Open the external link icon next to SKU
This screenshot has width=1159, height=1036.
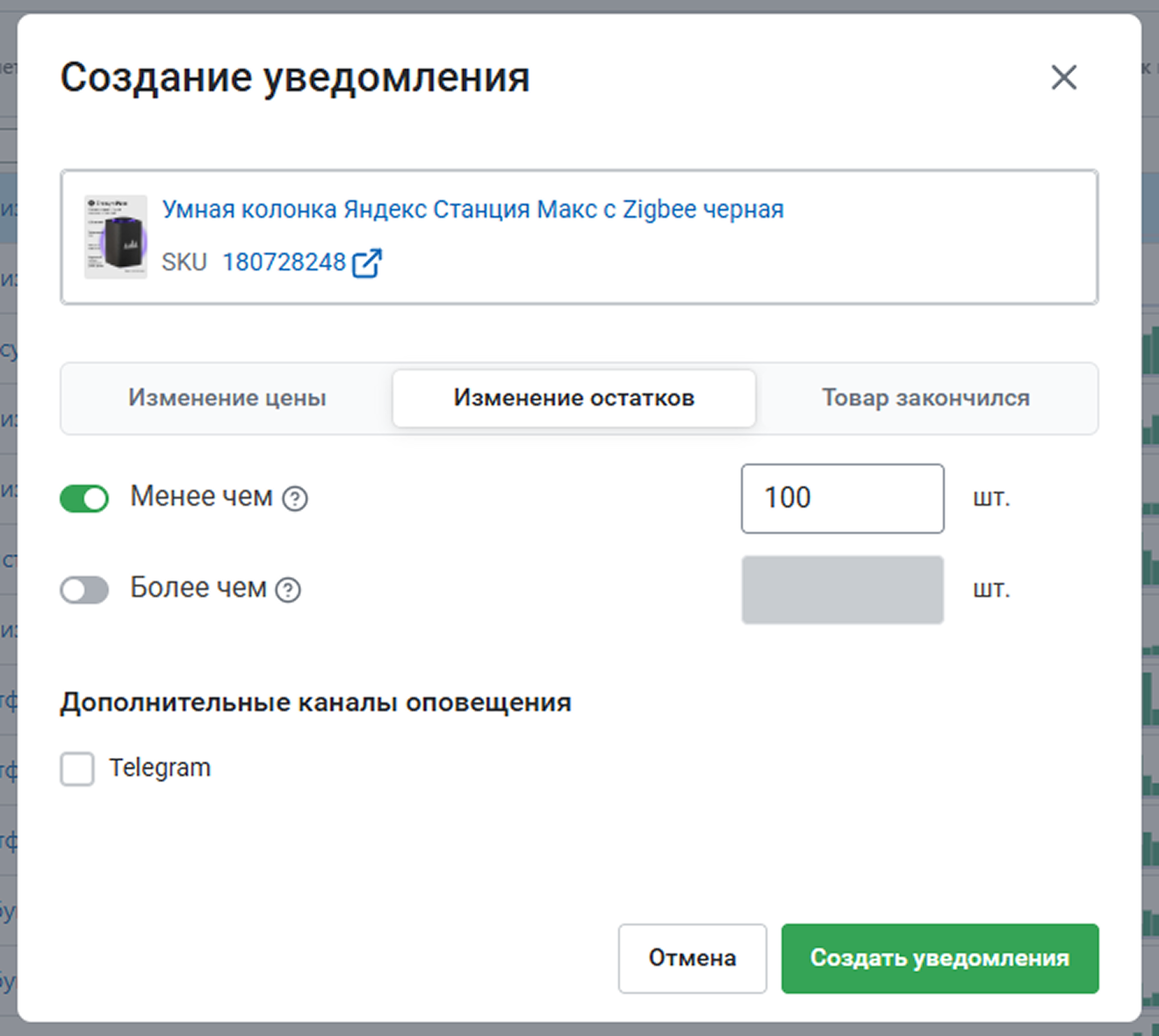pos(366,263)
